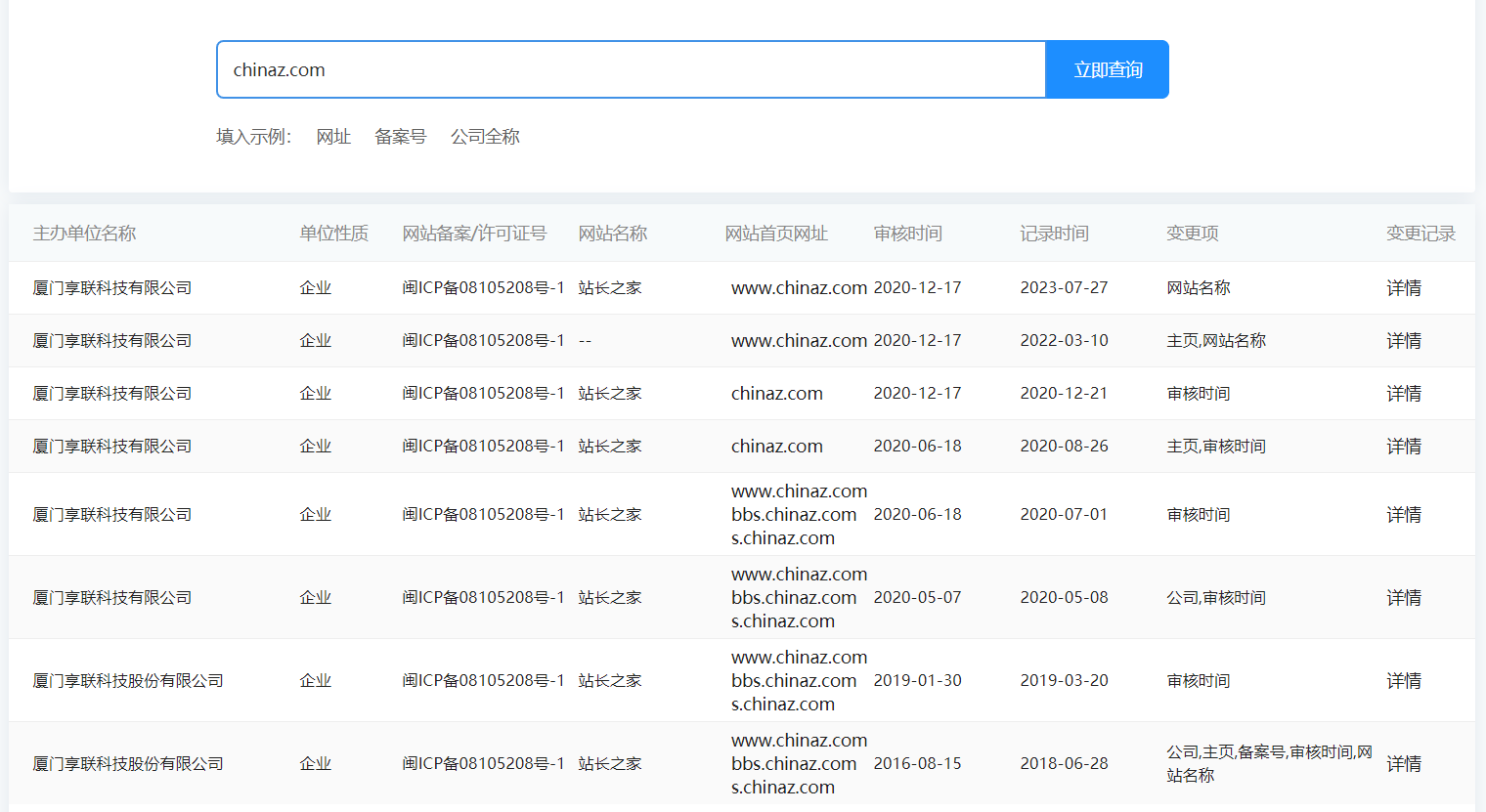Click the 审核时间 column header
Viewport: 1486px width, 812px height.
pyautogui.click(x=907, y=234)
